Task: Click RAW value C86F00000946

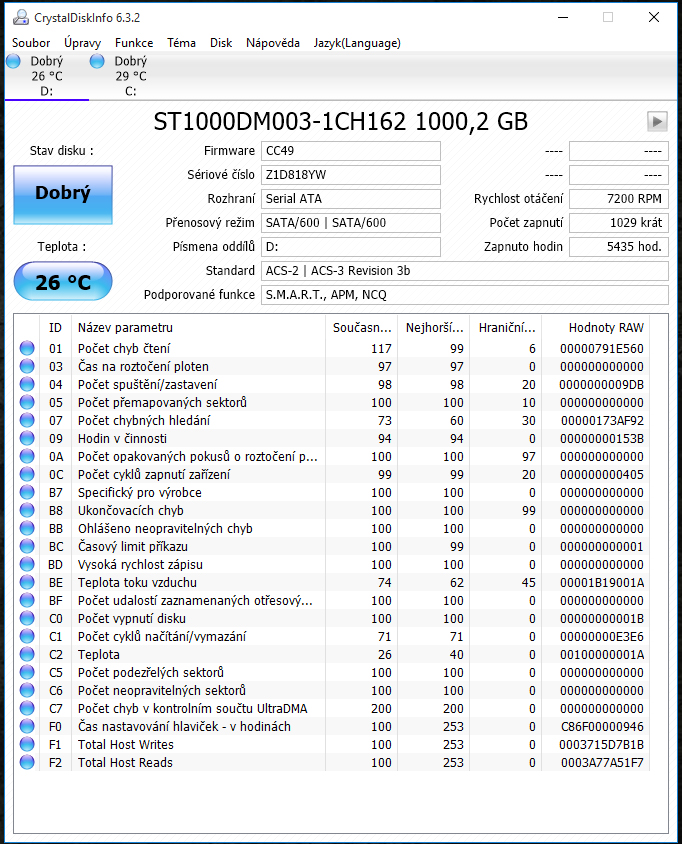Action: point(602,727)
